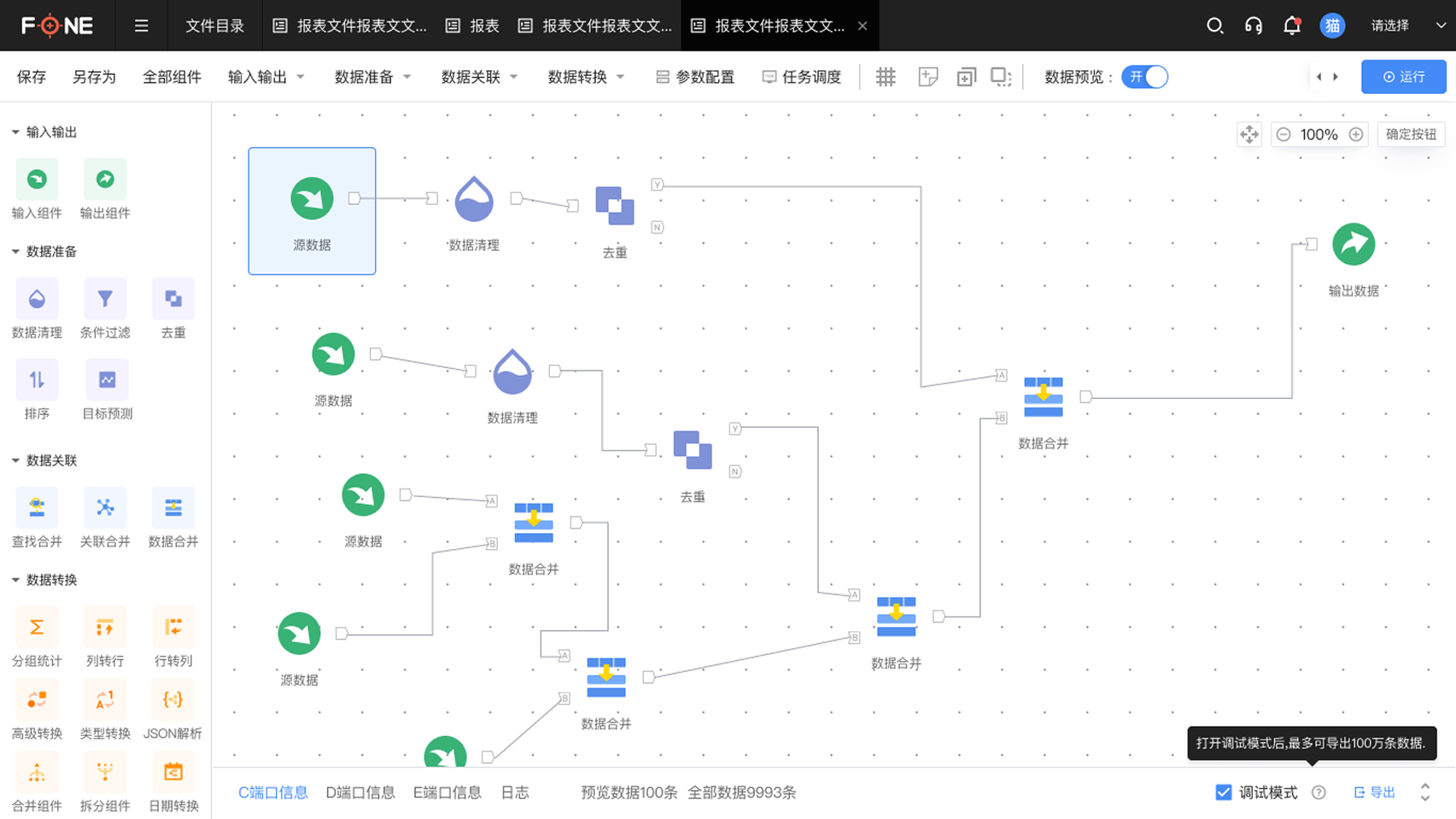Screen dimensions: 1456x819
Task: Click the 导出 export link
Action: click(1374, 793)
